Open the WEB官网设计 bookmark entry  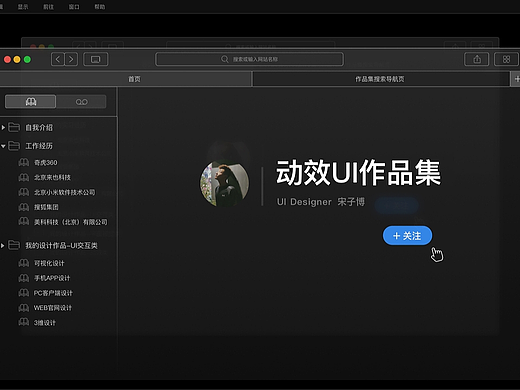point(53,308)
